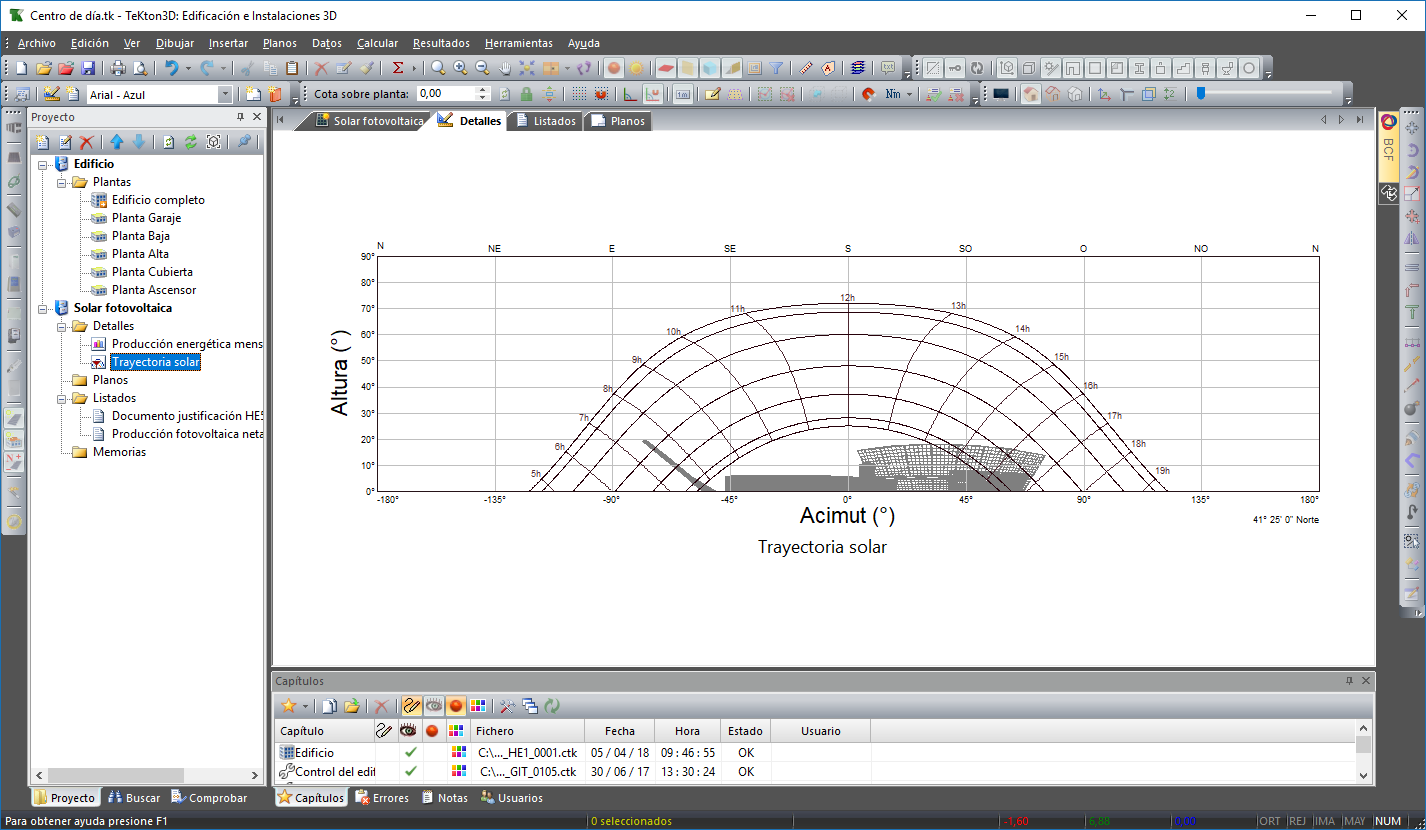Click the Cota sobre planta input field

(445, 94)
